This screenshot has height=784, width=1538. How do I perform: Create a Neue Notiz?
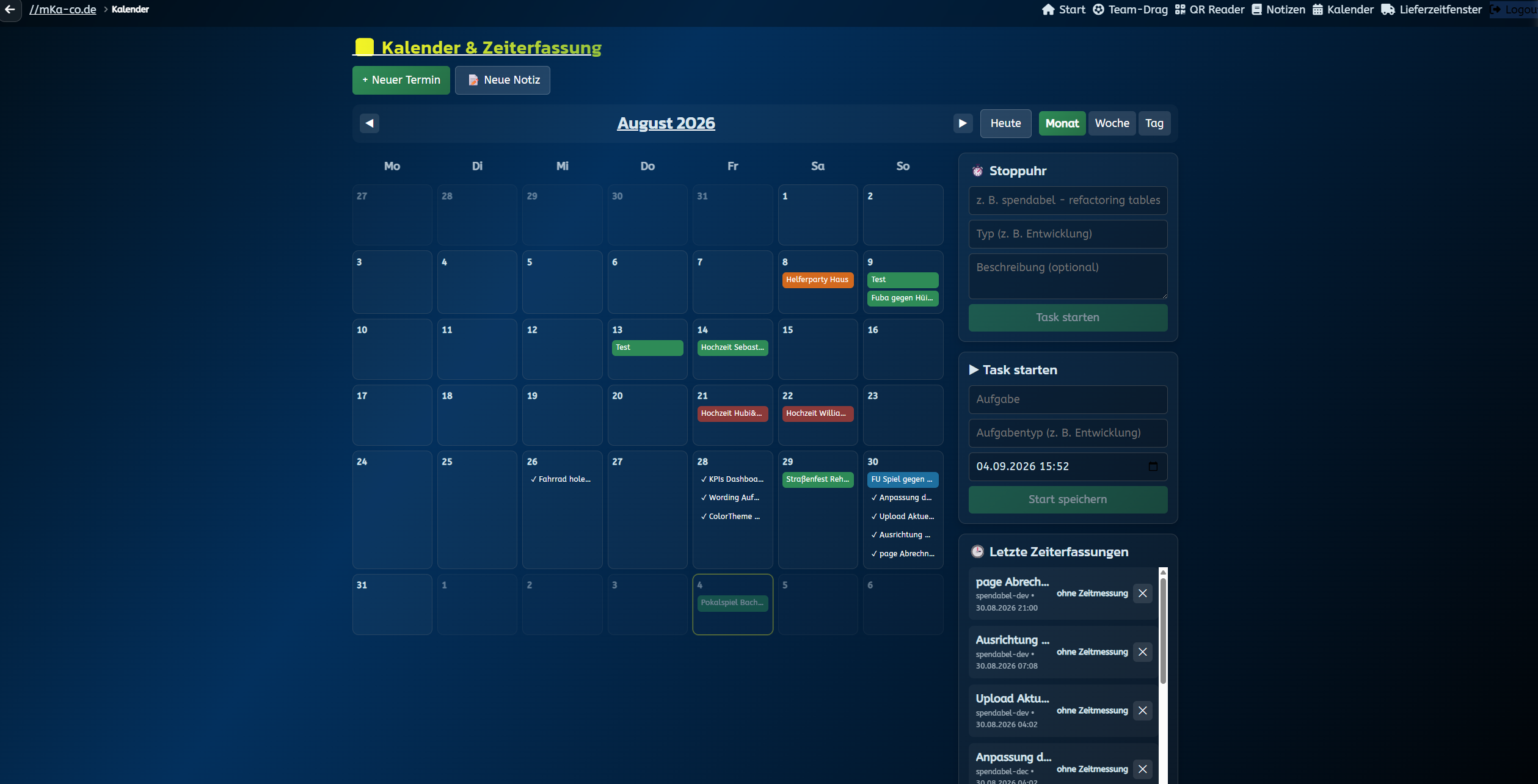502,80
